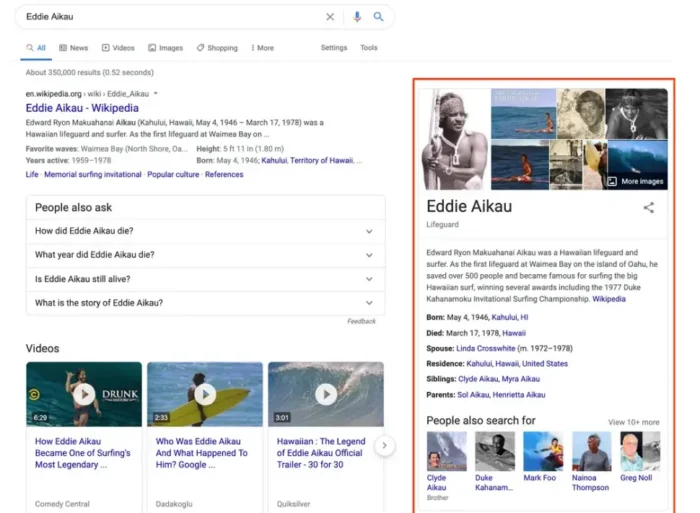Expand 'Is Eddie Aikau still alive?'
This screenshot has width=700, height=513.
click(205, 279)
